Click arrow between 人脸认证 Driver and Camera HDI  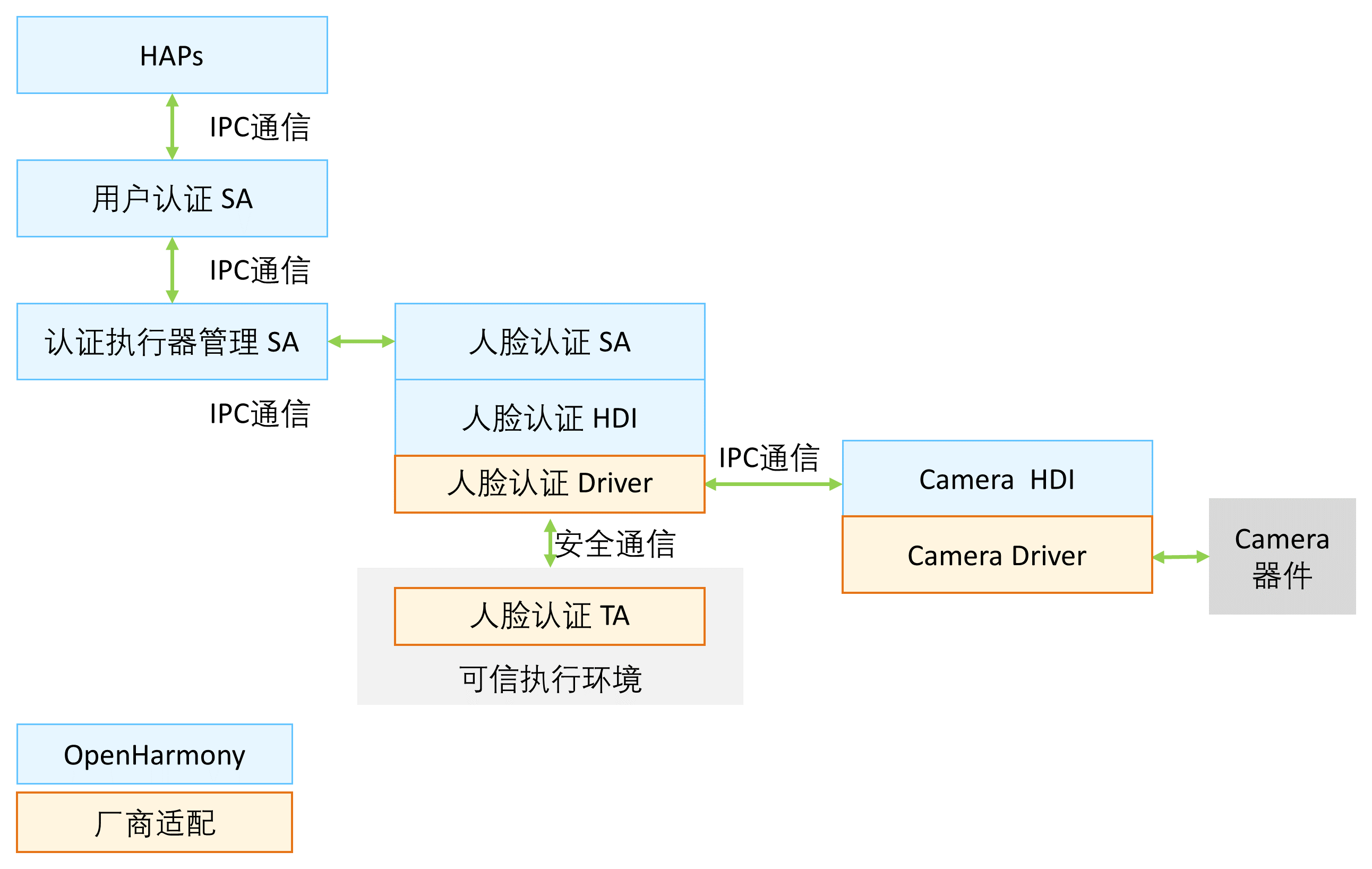click(774, 484)
